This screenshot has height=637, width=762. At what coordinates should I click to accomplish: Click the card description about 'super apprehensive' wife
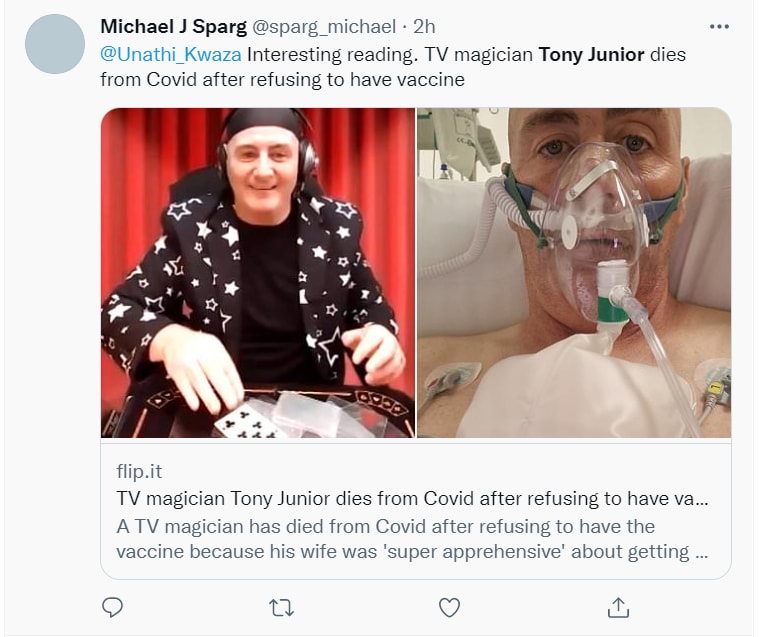pyautogui.click(x=412, y=539)
